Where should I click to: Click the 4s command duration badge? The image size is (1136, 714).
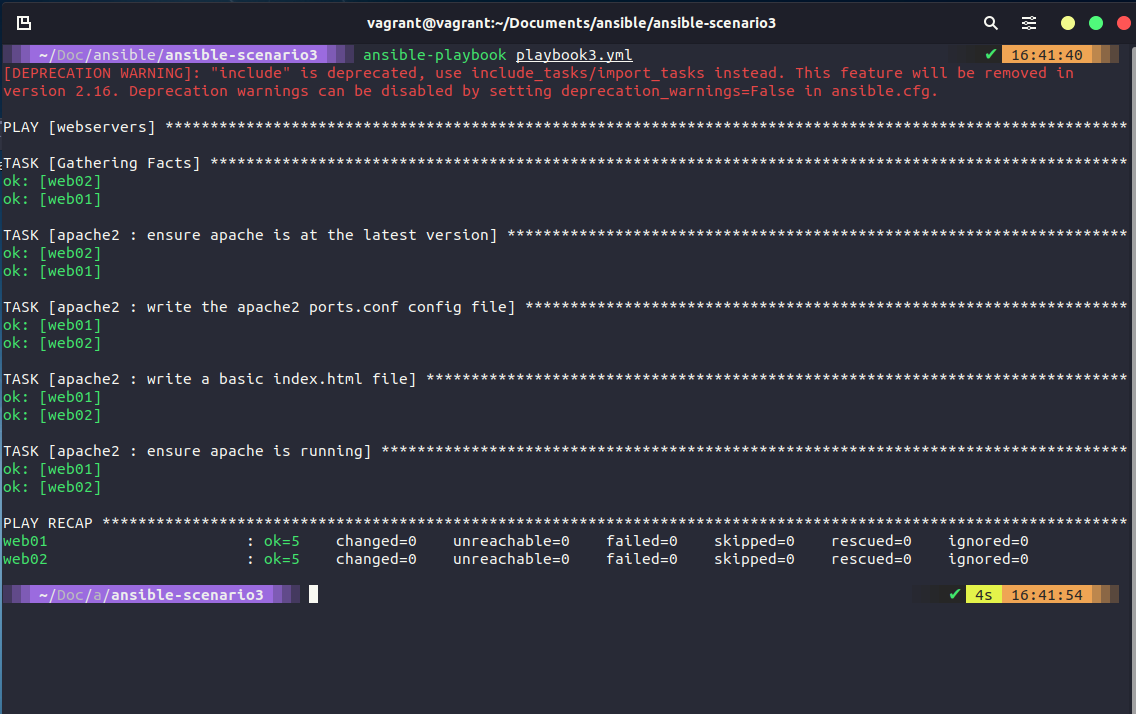tap(983, 594)
